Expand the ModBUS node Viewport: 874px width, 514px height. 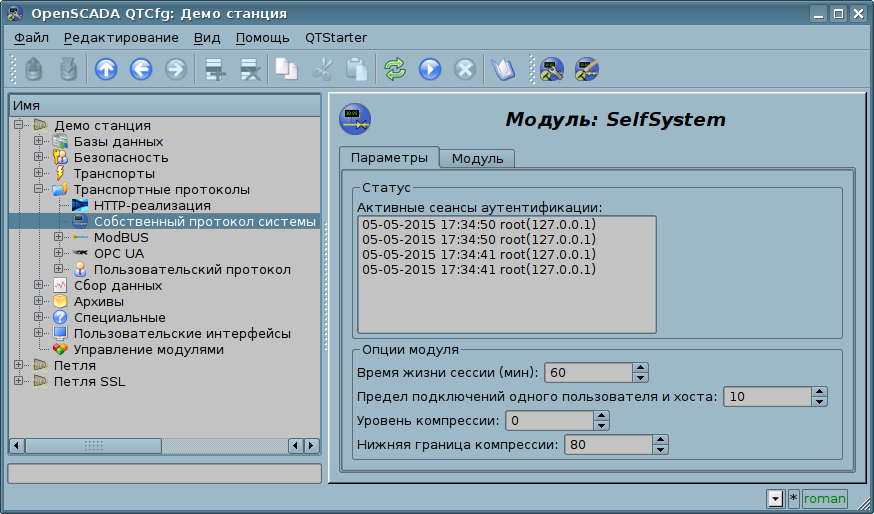click(59, 237)
